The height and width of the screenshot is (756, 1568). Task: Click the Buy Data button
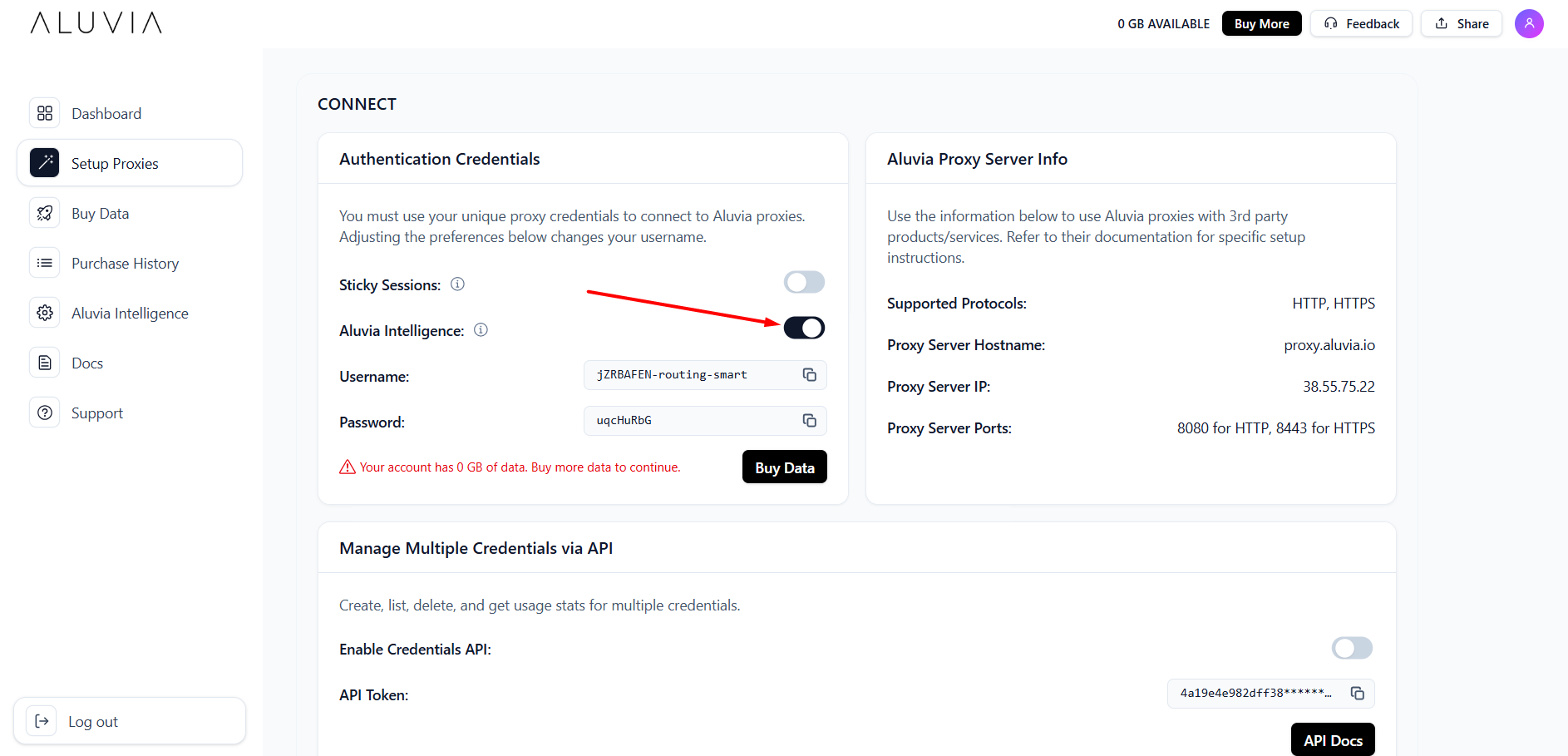784,467
